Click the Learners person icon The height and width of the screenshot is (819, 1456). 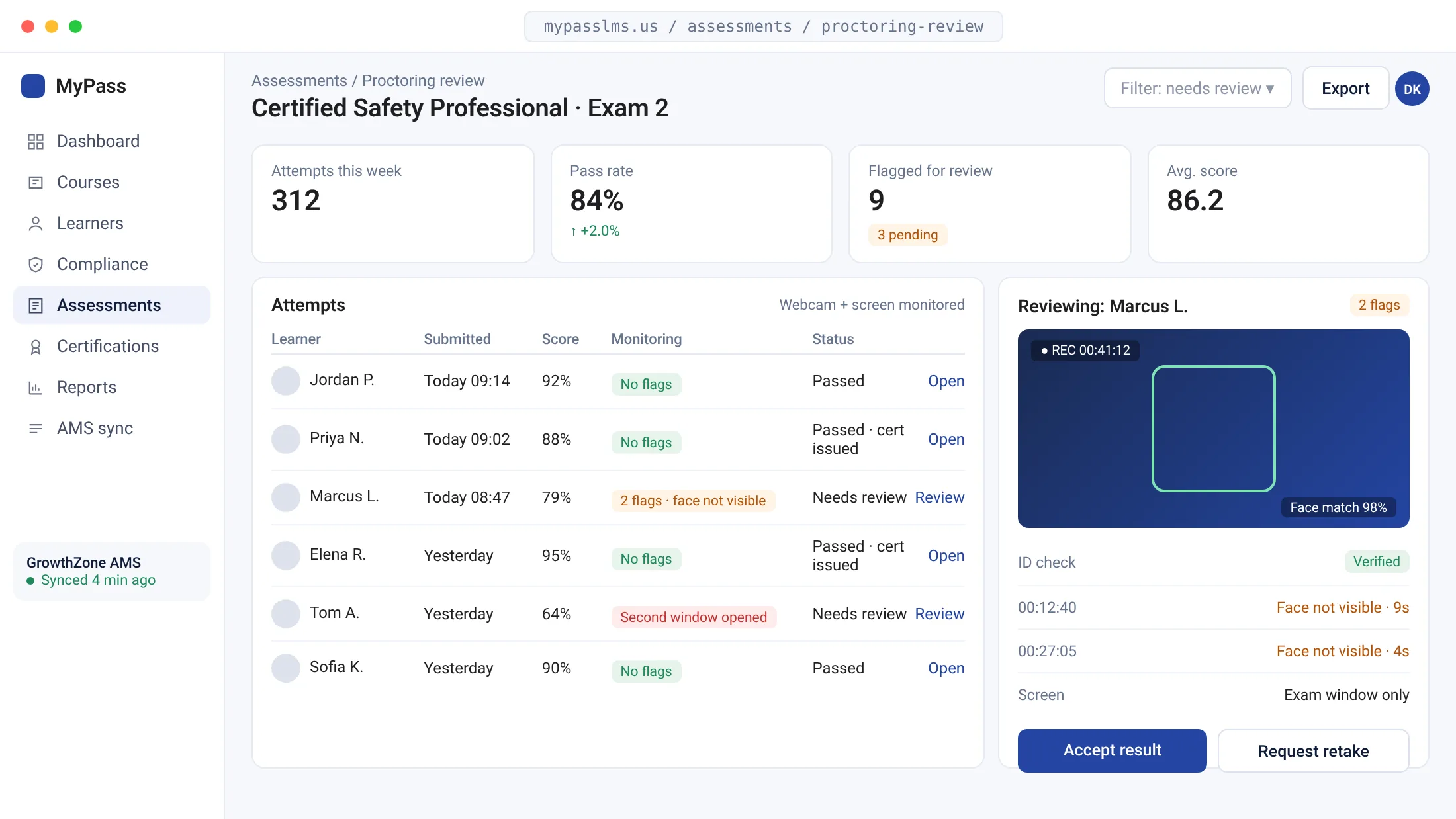pyautogui.click(x=36, y=224)
